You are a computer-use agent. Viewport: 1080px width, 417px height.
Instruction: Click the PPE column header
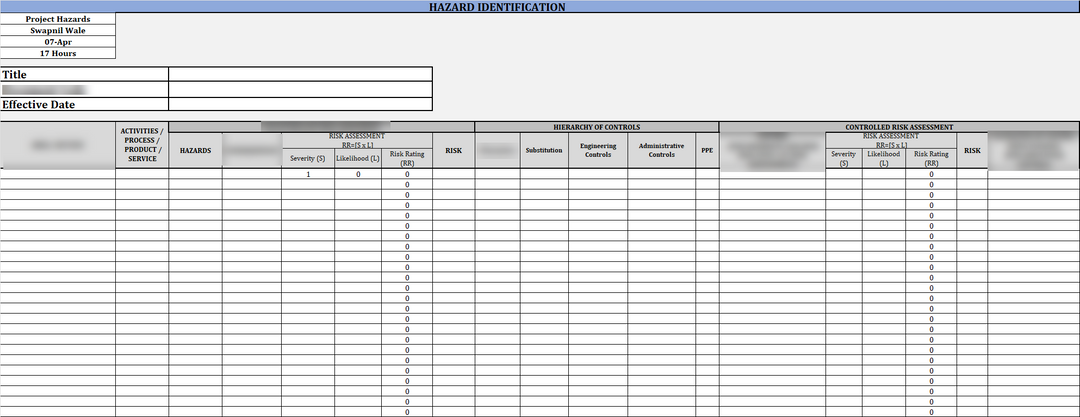707,150
